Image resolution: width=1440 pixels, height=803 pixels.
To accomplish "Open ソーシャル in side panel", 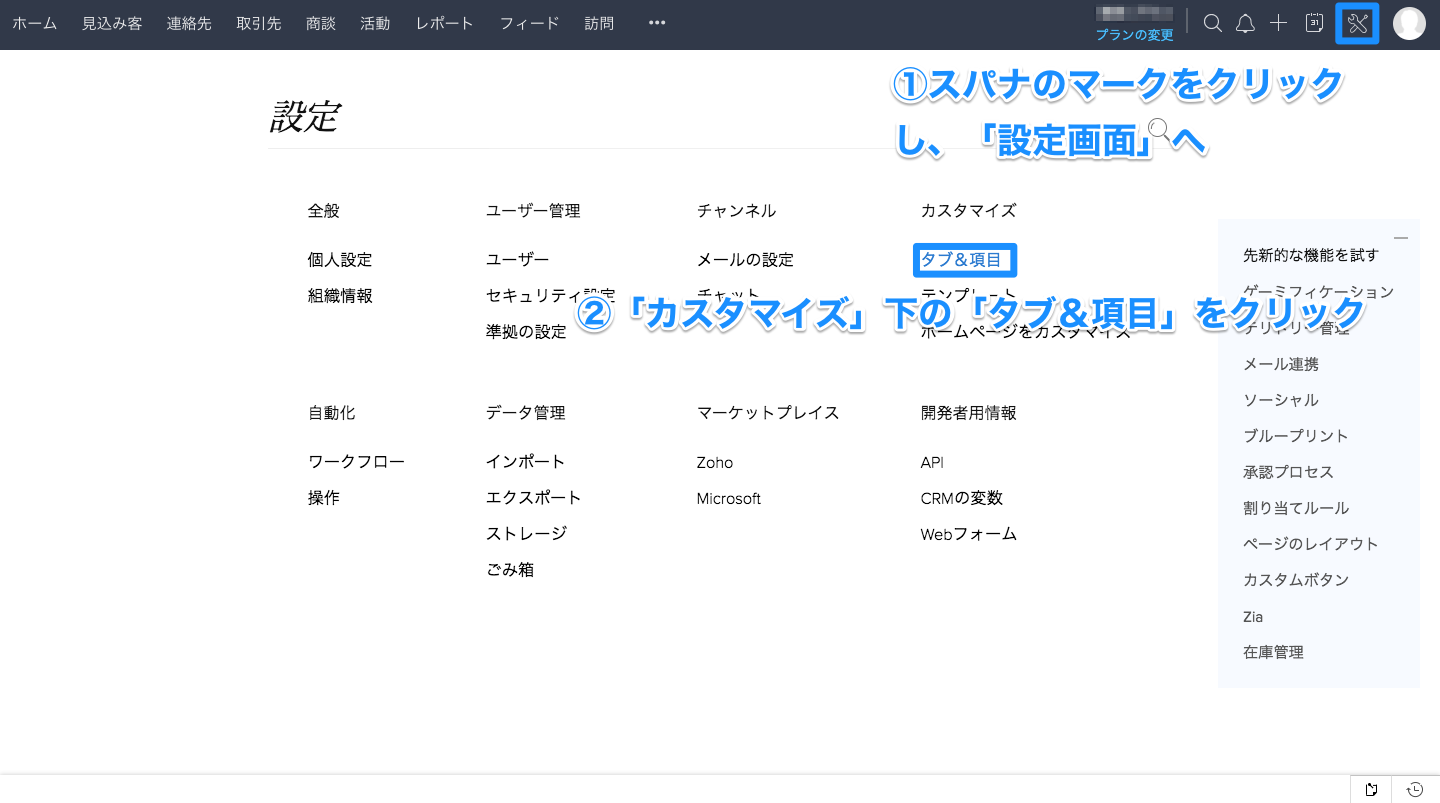I will (x=1281, y=400).
